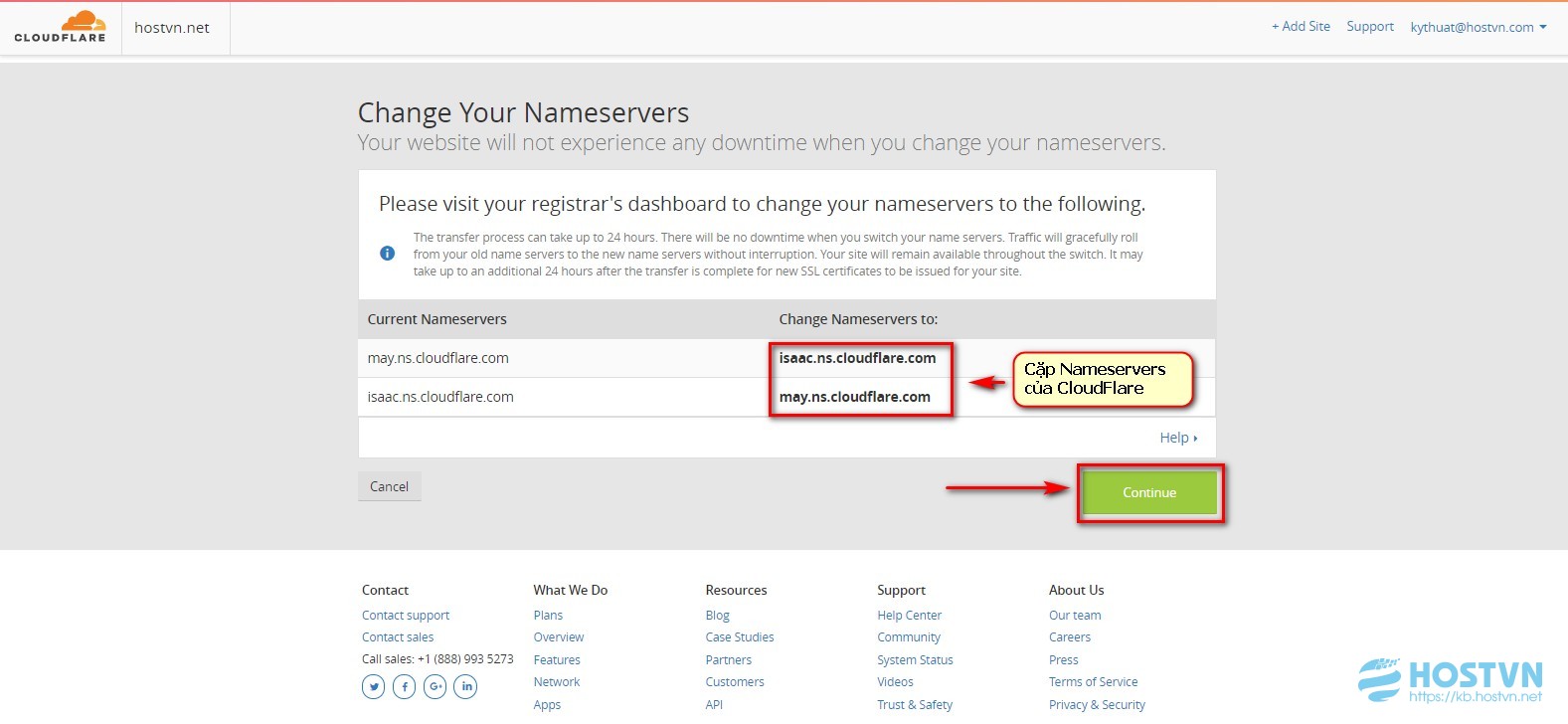The image size is (1568, 724).
Task: Expand the Help link
Action: 1178,438
